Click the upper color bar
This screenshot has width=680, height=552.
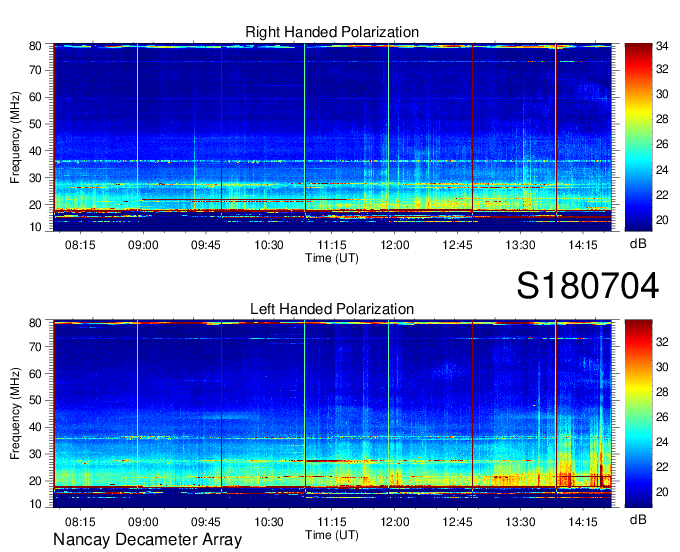click(638, 137)
